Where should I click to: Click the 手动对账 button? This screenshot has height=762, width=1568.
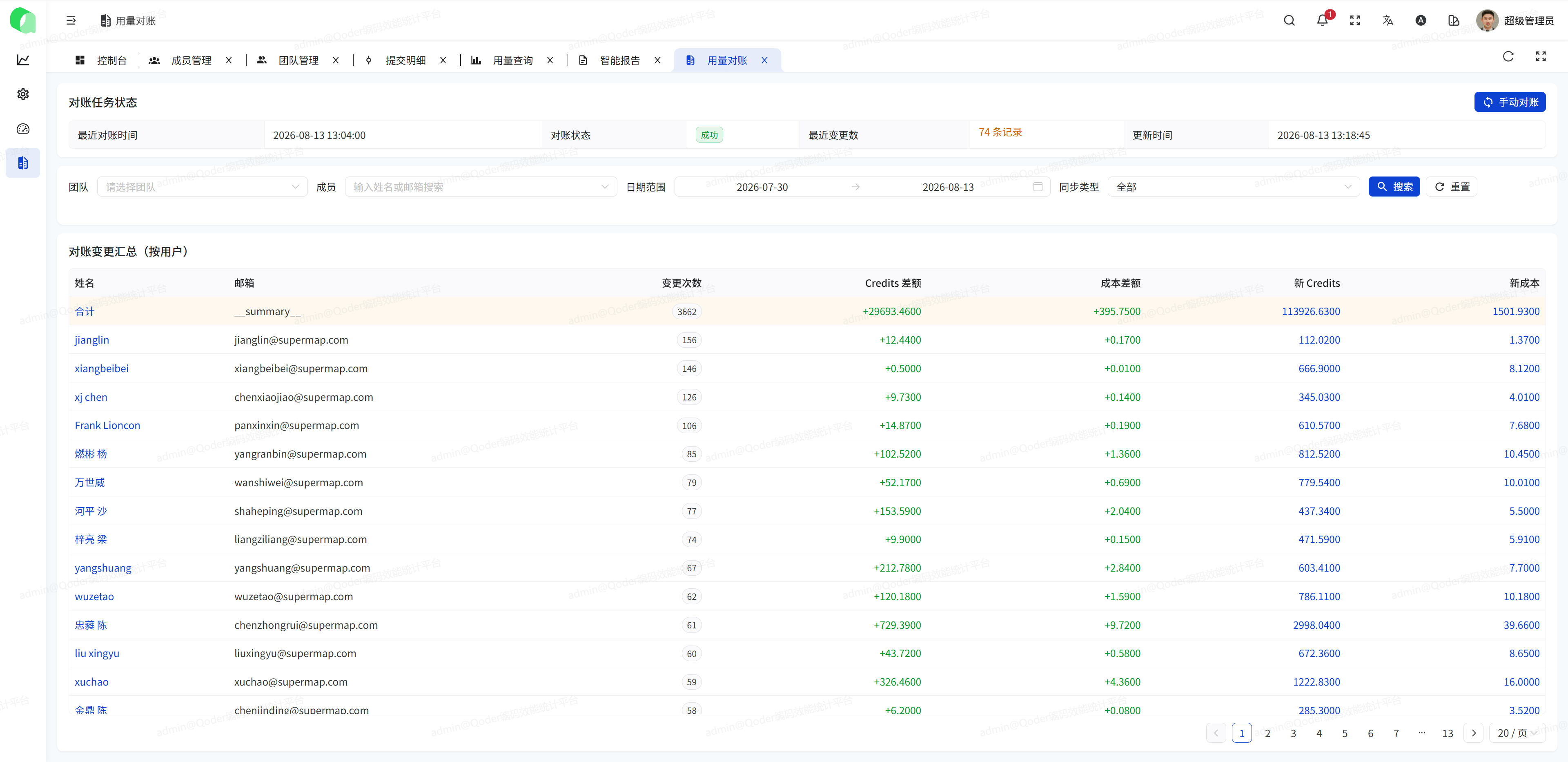click(1510, 102)
